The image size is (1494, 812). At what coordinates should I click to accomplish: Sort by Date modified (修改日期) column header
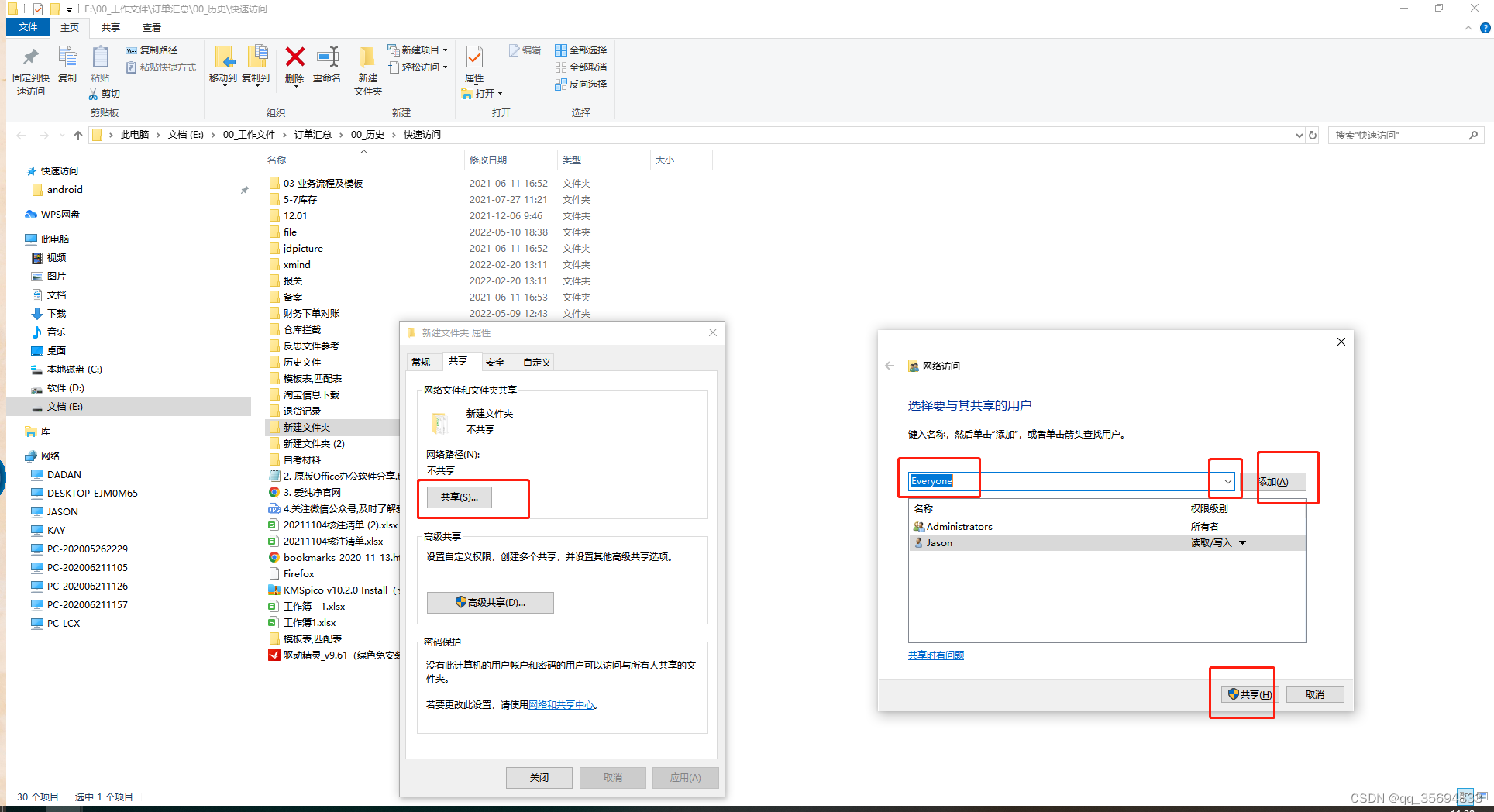488,160
